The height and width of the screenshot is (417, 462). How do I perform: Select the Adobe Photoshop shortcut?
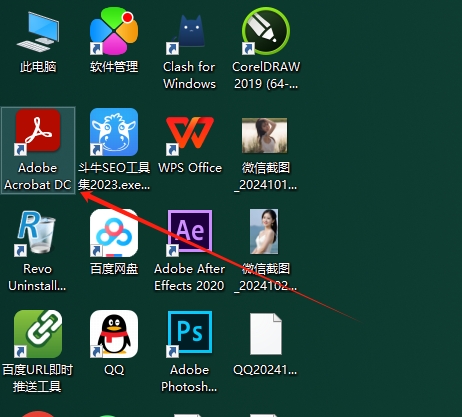pyautogui.click(x=189, y=334)
